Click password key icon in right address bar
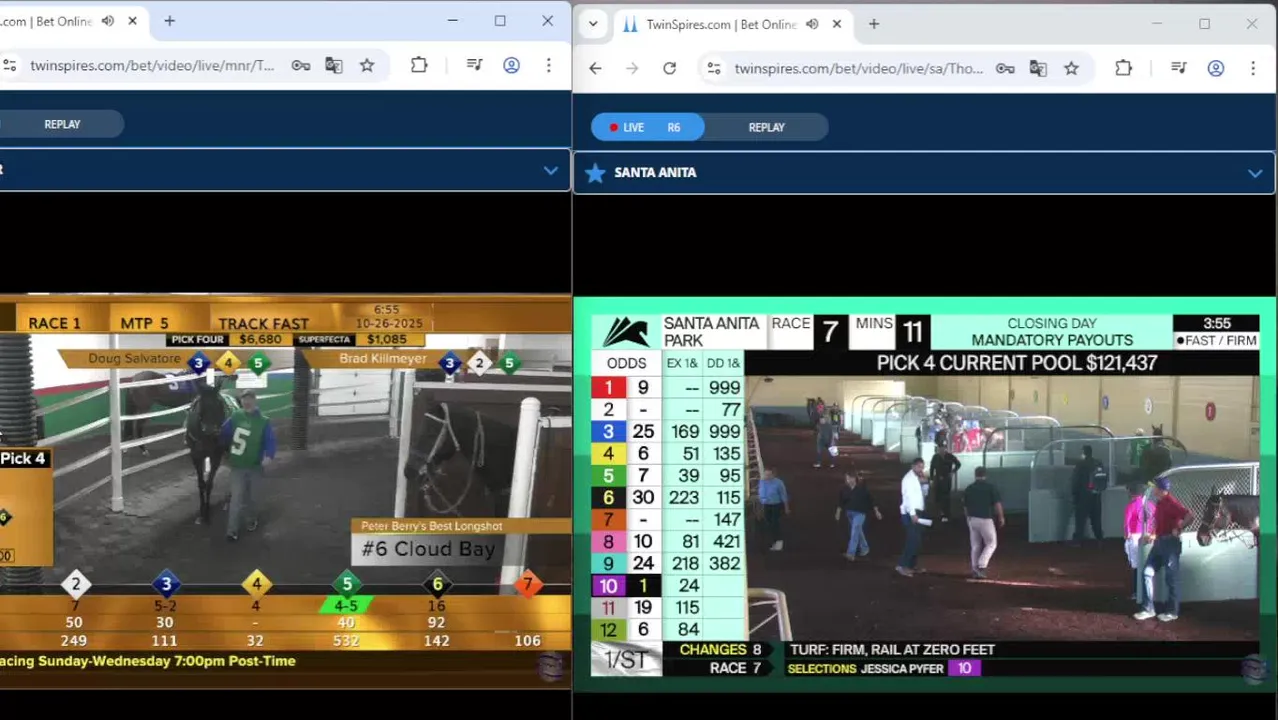1278x720 pixels. pyautogui.click(x=1005, y=69)
